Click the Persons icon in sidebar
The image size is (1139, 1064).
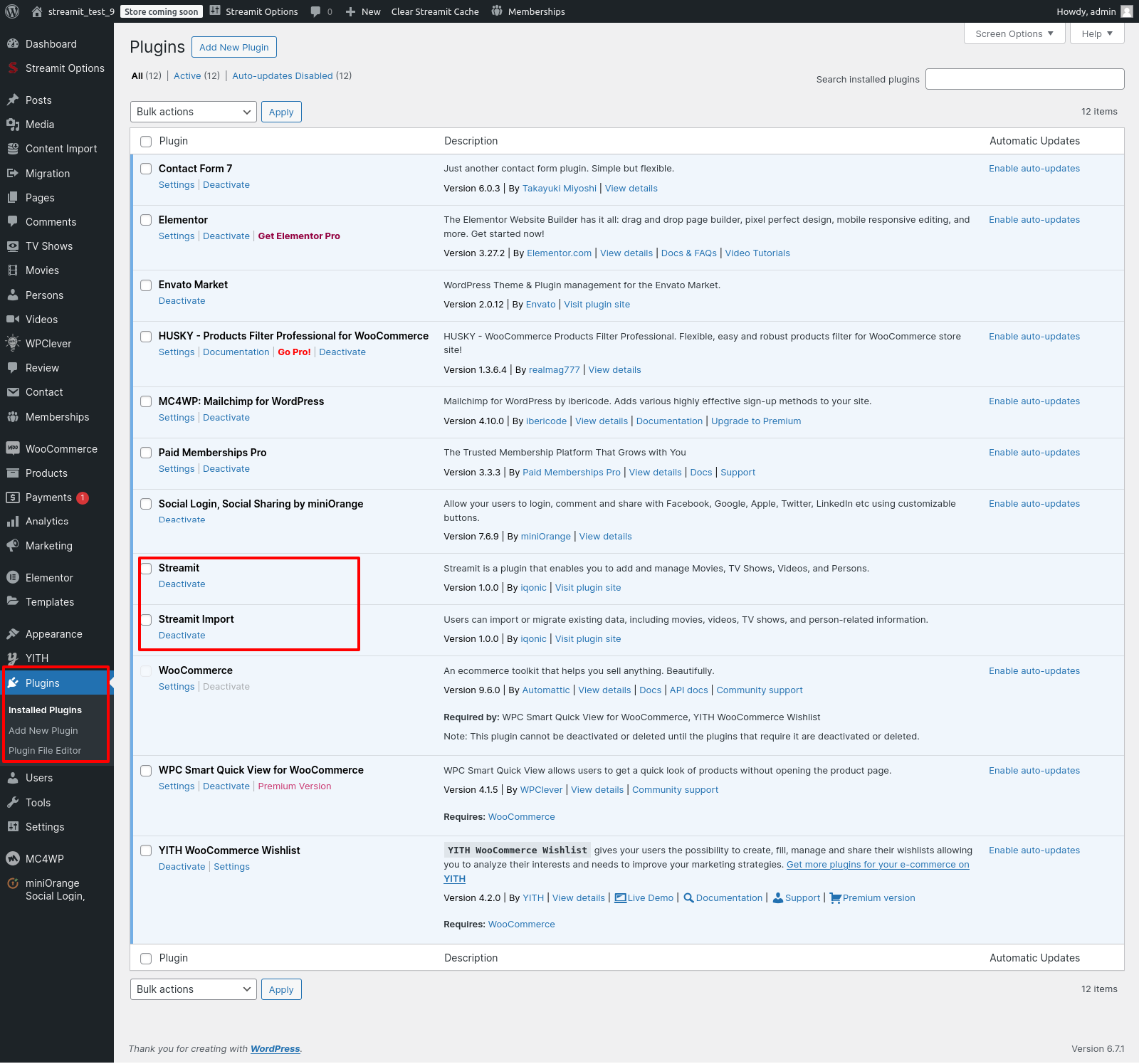click(x=13, y=295)
